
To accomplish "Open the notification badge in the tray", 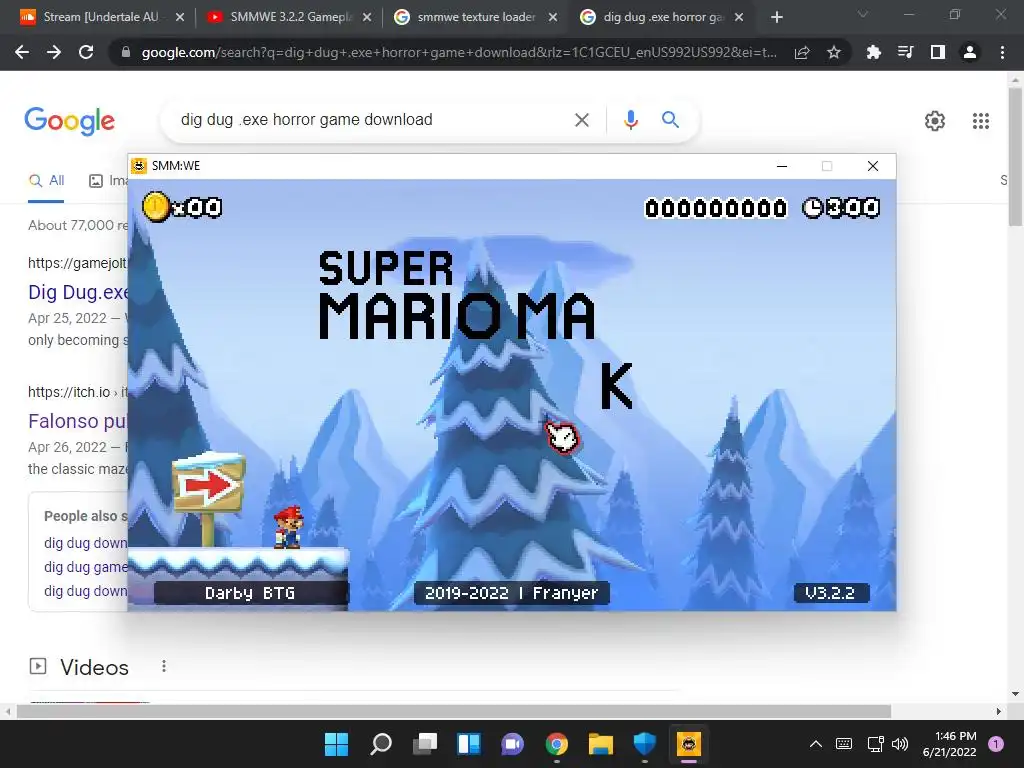I will pos(996,744).
